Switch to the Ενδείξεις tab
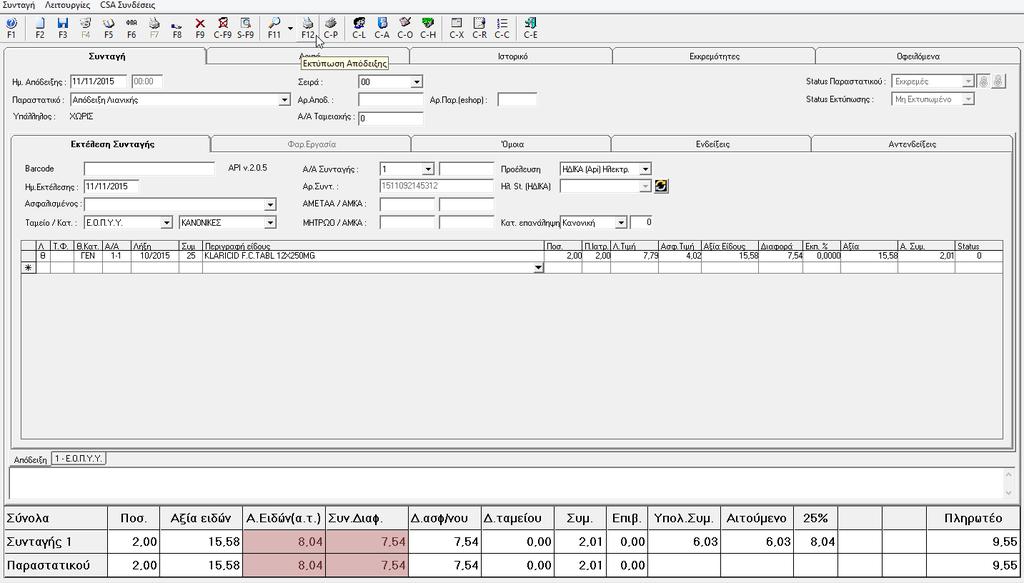Image resolution: width=1024 pixels, height=583 pixels. [712, 144]
